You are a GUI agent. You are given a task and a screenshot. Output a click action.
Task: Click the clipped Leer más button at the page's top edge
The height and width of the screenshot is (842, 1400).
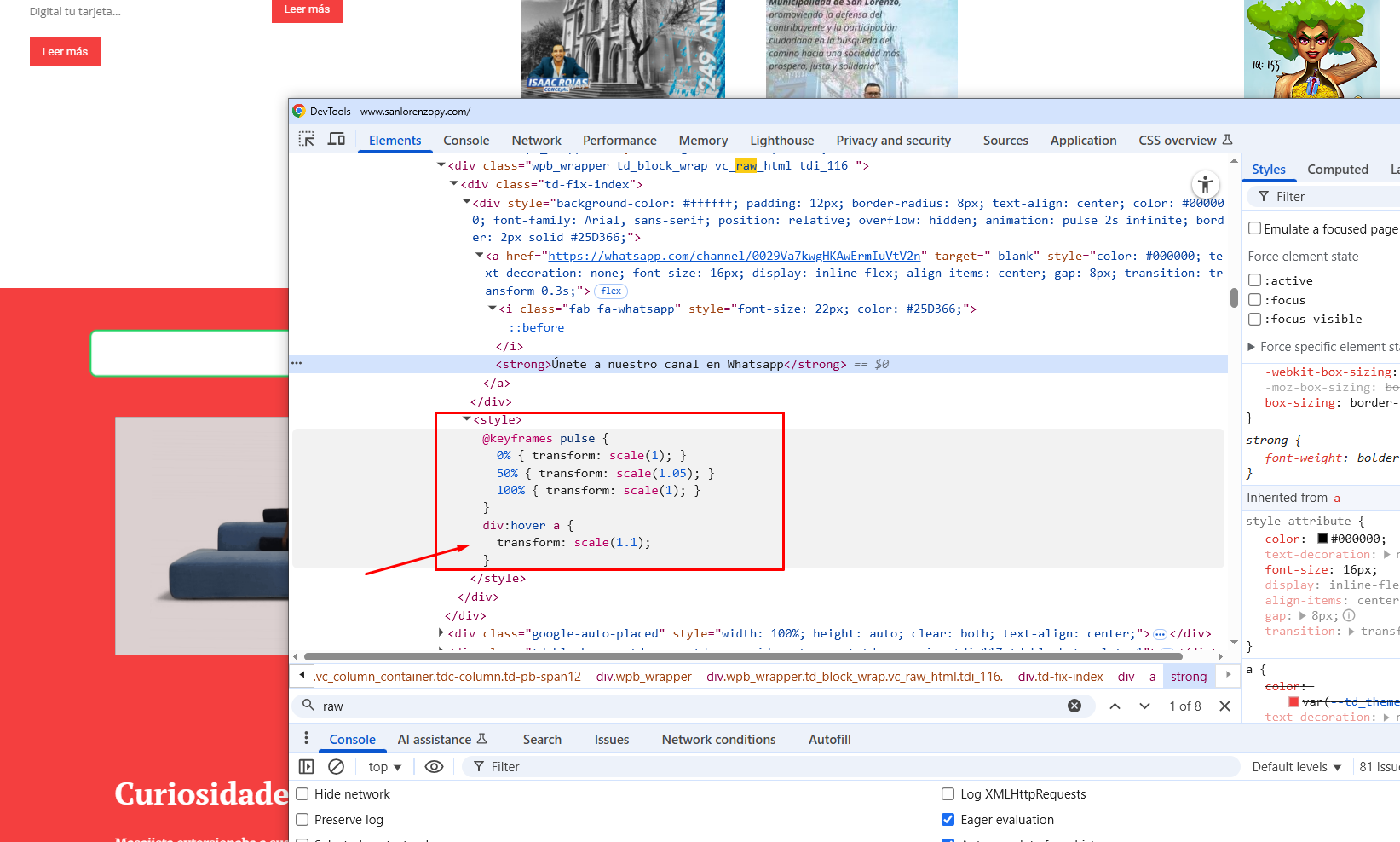307,9
